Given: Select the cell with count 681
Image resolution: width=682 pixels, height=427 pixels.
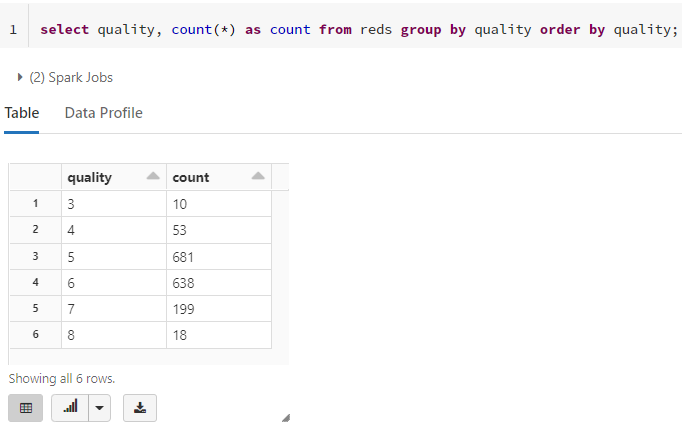Looking at the screenshot, I should point(219,257).
